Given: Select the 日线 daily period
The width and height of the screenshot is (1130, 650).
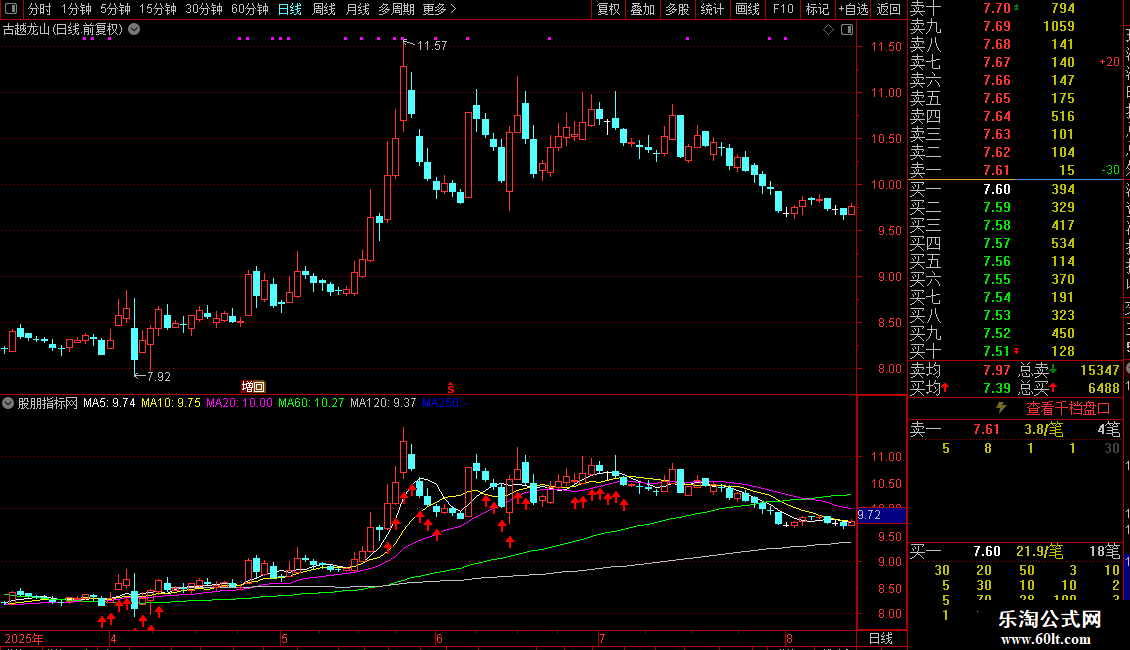Looking at the screenshot, I should pos(290,9).
